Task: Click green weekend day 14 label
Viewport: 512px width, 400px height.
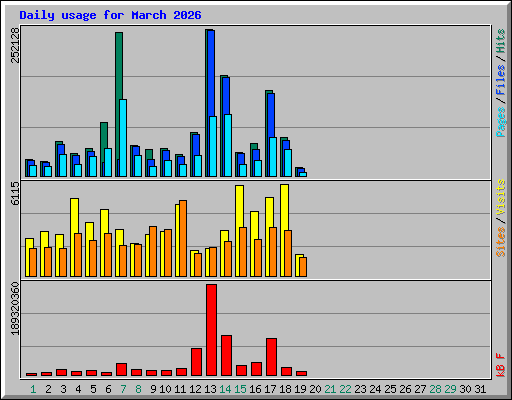Action: (x=225, y=389)
